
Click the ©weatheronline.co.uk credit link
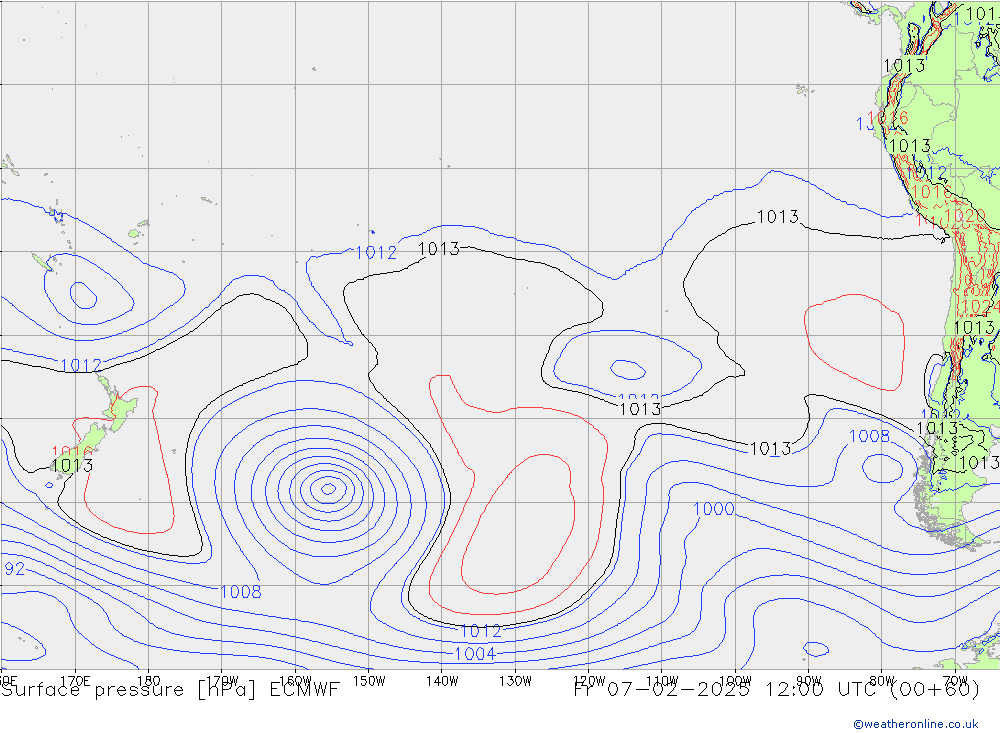pos(915,724)
